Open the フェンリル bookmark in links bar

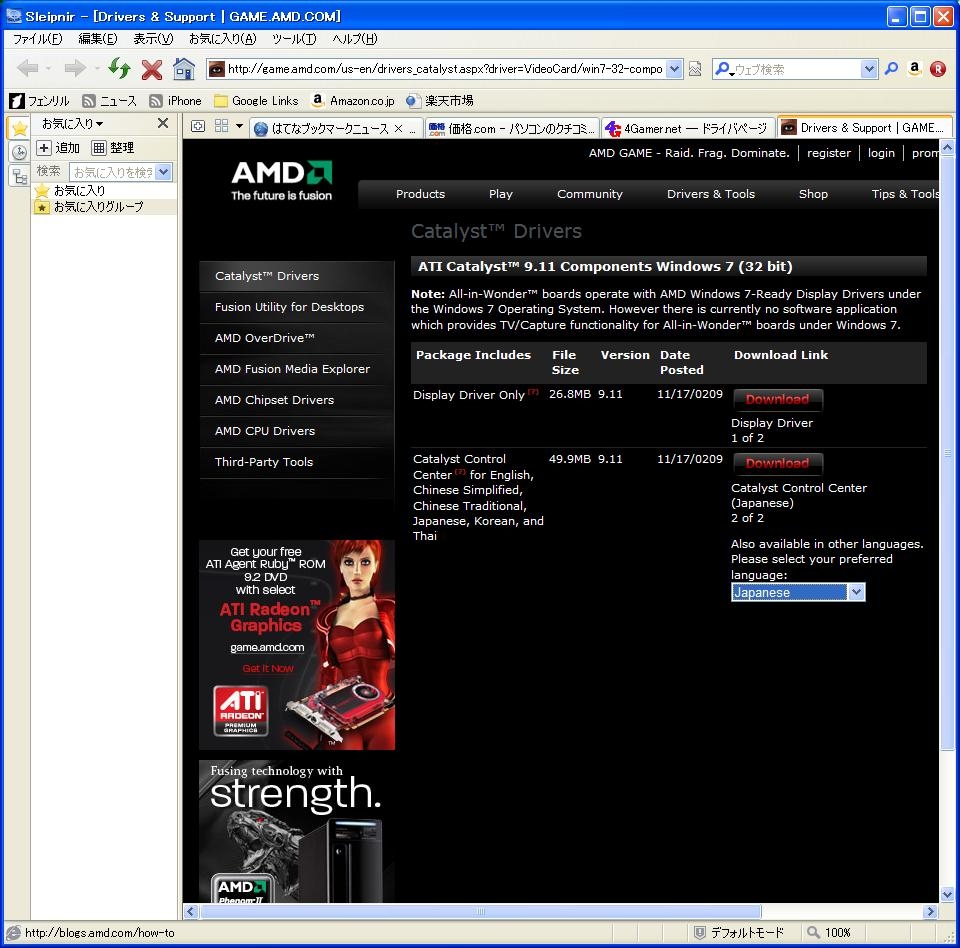(40, 100)
